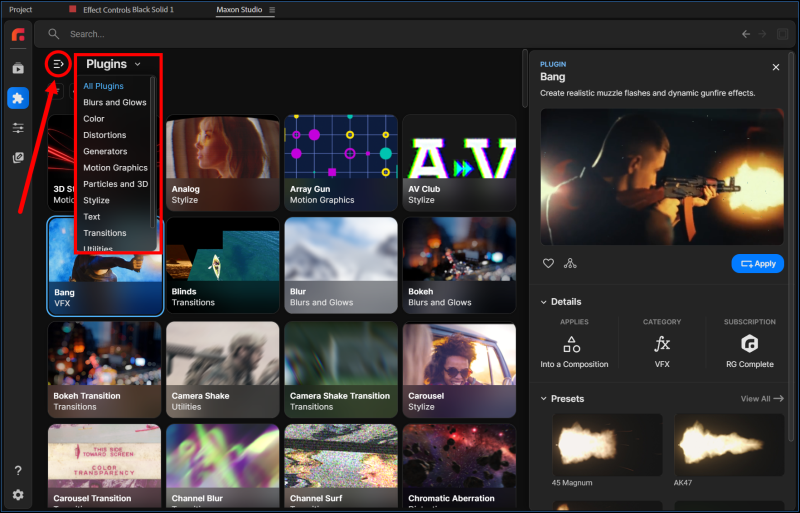Screen dimensions: 800x513
Task: Select Blurs and Glows category
Action: pyautogui.click(x=114, y=102)
